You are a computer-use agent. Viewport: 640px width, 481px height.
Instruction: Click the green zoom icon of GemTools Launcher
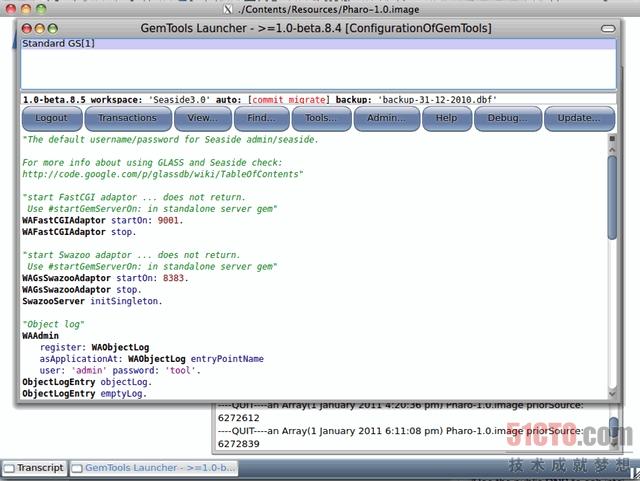[x=53, y=29]
